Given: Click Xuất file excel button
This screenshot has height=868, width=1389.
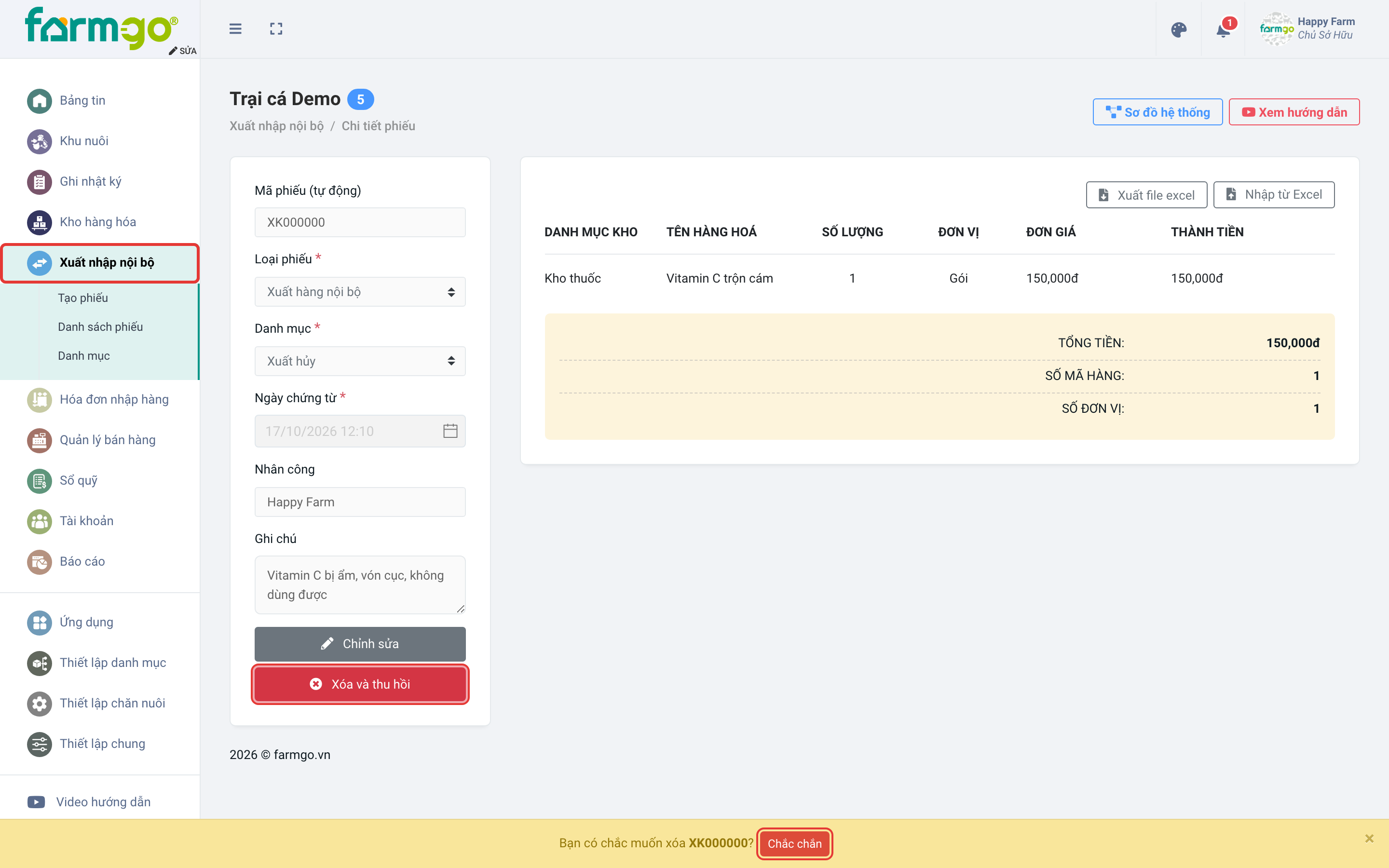Looking at the screenshot, I should (x=1146, y=195).
